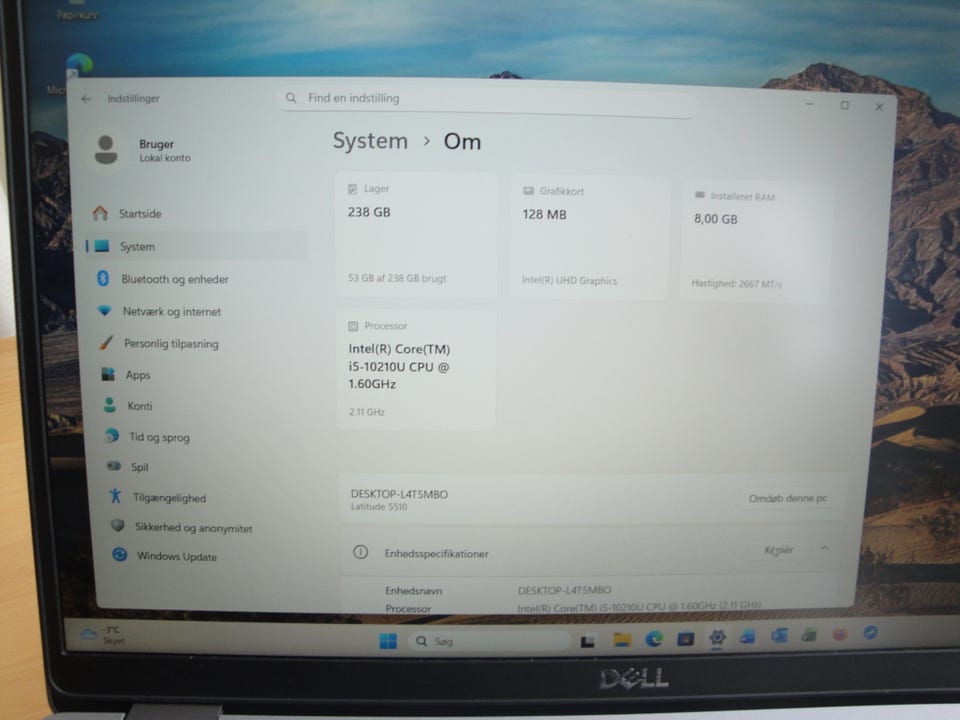Click the back arrow beside Indstillinger
This screenshot has height=720, width=960.
click(86, 99)
